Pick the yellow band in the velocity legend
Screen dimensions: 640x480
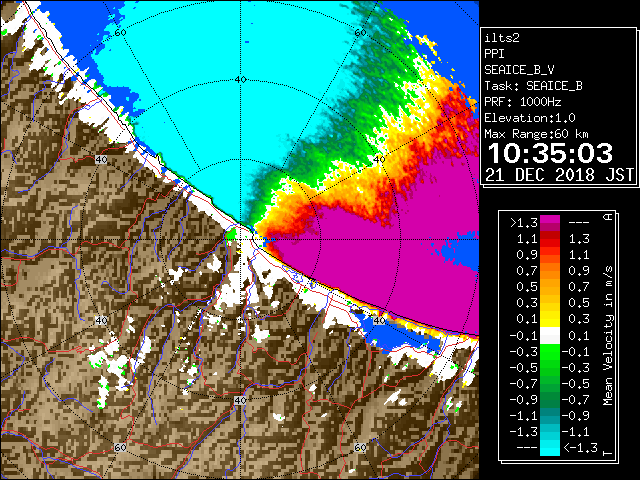pyautogui.click(x=550, y=319)
